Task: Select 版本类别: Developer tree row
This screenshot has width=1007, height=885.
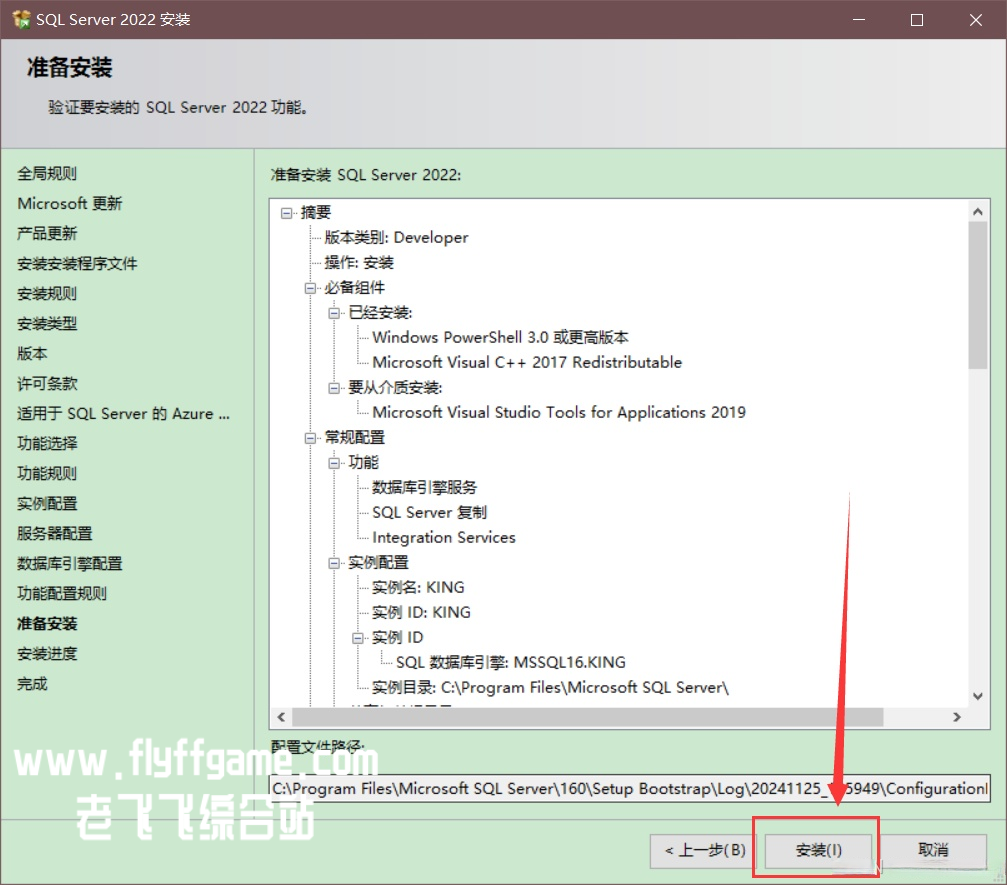Action: click(x=396, y=238)
